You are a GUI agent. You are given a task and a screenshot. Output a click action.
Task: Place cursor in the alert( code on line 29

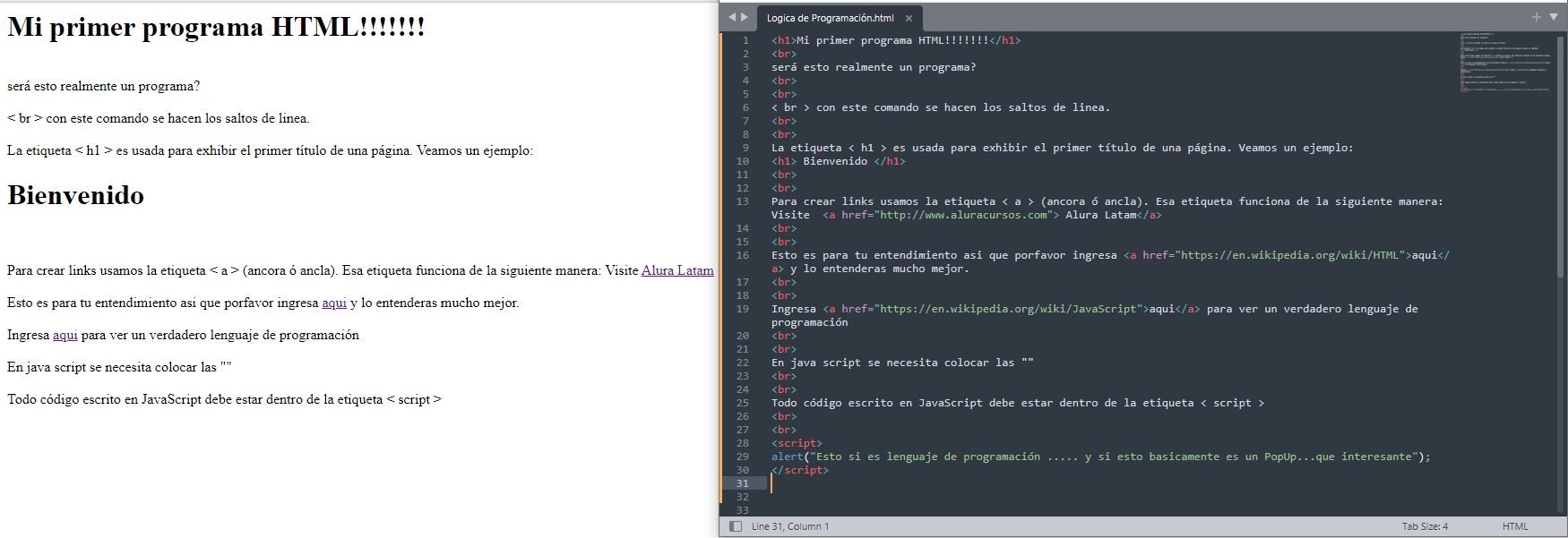pos(790,457)
